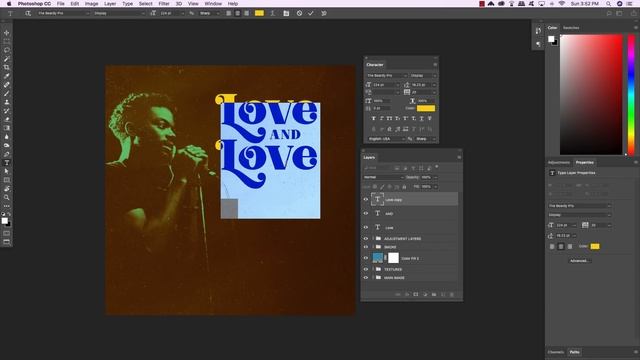The height and width of the screenshot is (360, 640).
Task: Select the Hand tool
Action: 7,189
